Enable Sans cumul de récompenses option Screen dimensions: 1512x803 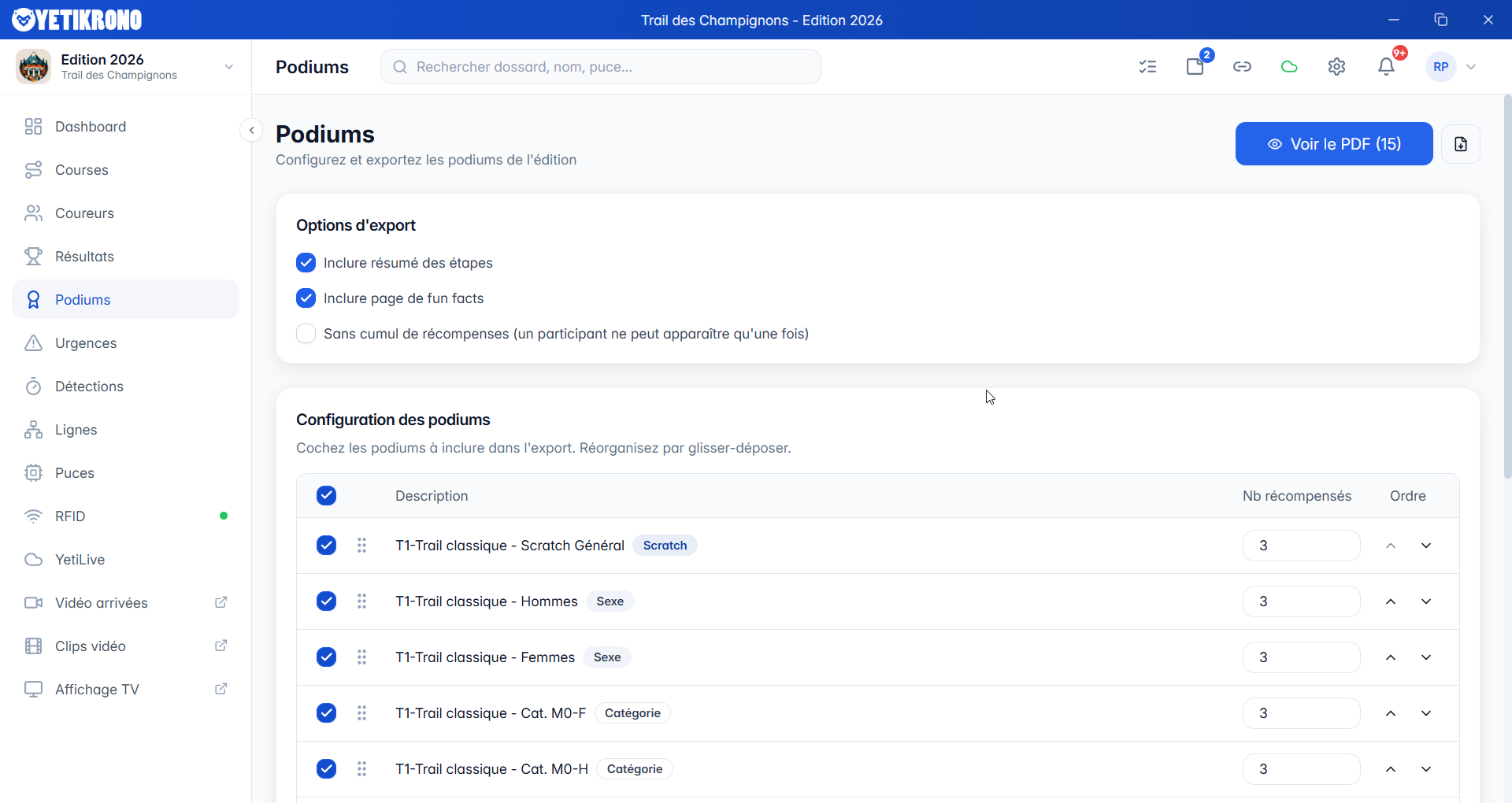coord(306,334)
